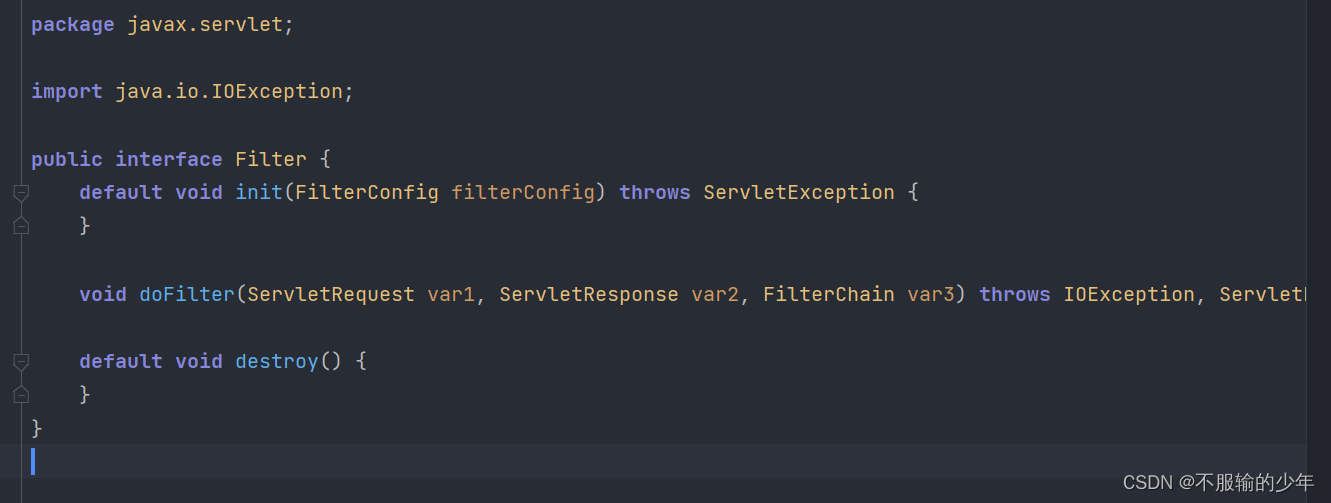Click the fold-end marker below destroy method
The height and width of the screenshot is (503, 1331).
(x=21, y=395)
